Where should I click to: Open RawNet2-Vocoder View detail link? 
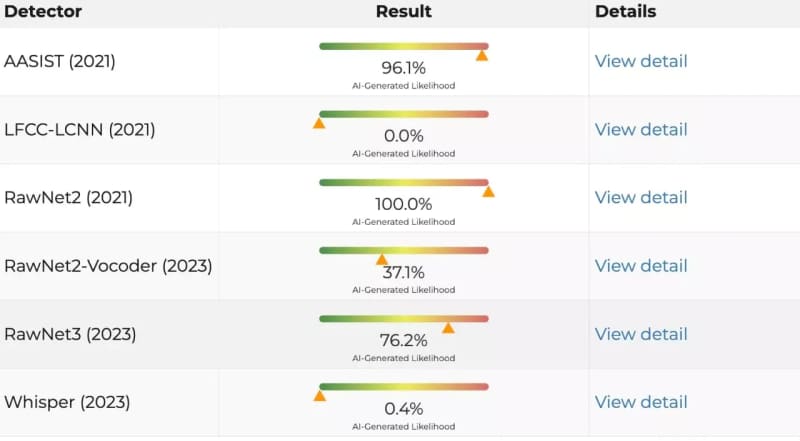pyautogui.click(x=641, y=265)
